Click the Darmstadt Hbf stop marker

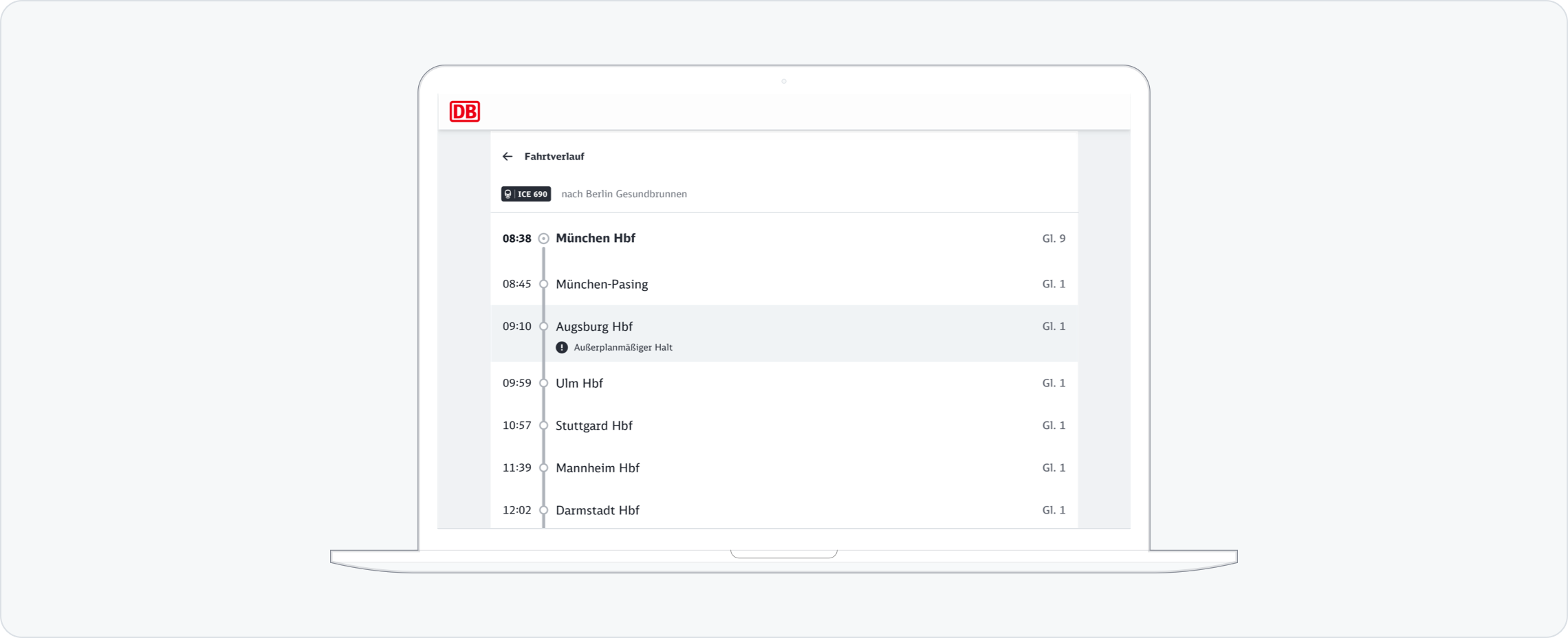click(543, 510)
